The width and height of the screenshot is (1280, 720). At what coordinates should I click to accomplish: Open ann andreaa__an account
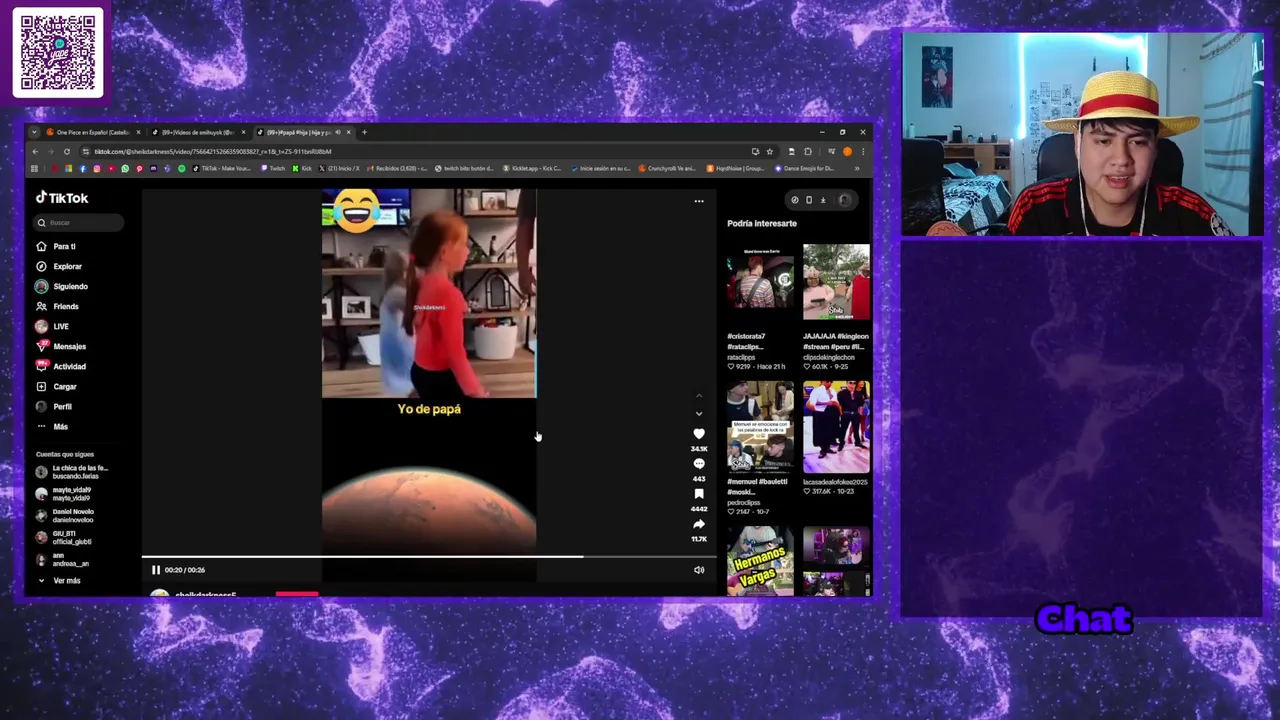63,560
